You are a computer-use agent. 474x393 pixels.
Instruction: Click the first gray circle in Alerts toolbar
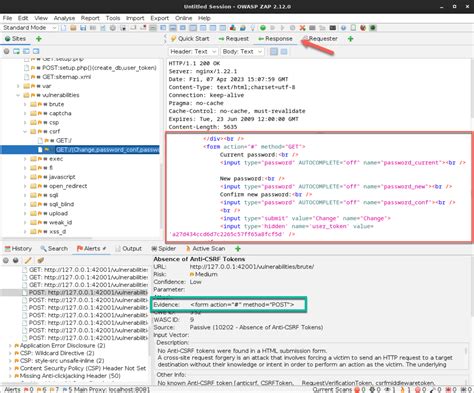point(6,260)
